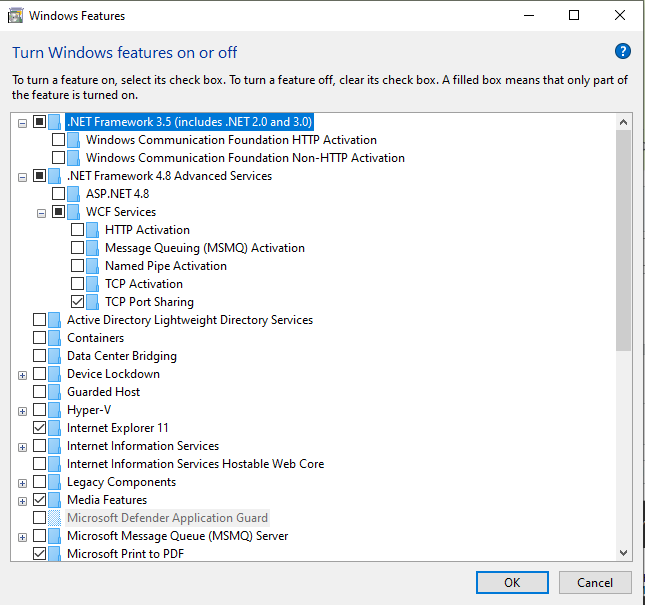Screen dimensions: 645x605
Task: Click dotted icon beside Microsoft Defender Application Guard
Action: coord(54,518)
